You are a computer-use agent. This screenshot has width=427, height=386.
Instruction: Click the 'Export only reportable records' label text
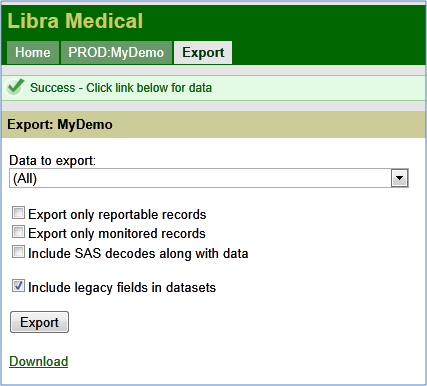117,214
